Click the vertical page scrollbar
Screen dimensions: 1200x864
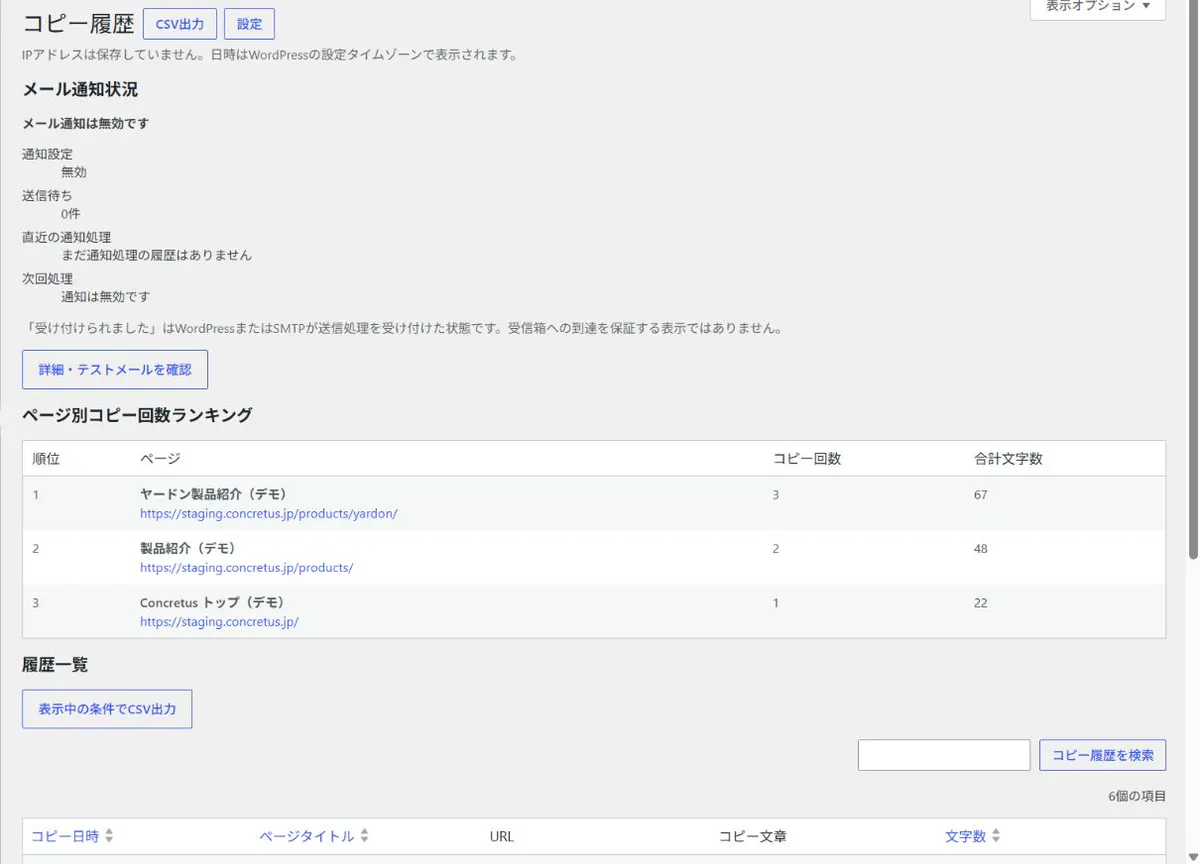tap(1193, 280)
